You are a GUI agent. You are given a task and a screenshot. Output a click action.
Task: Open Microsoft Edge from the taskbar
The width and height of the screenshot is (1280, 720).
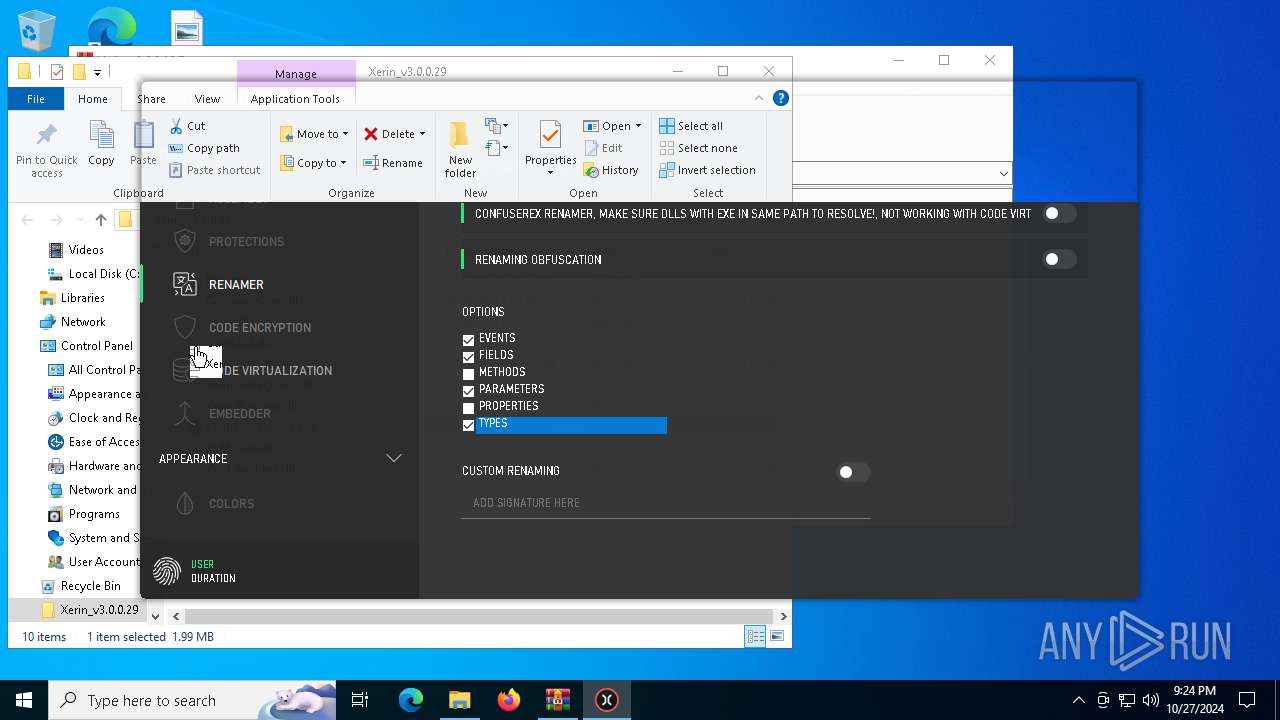[411, 700]
